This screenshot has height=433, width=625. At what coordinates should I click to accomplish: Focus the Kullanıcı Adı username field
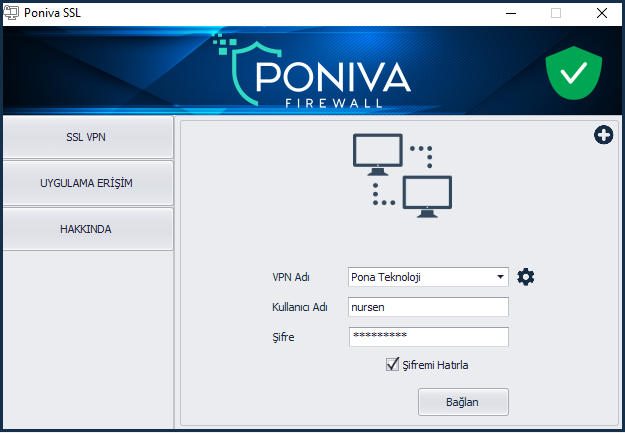point(428,307)
